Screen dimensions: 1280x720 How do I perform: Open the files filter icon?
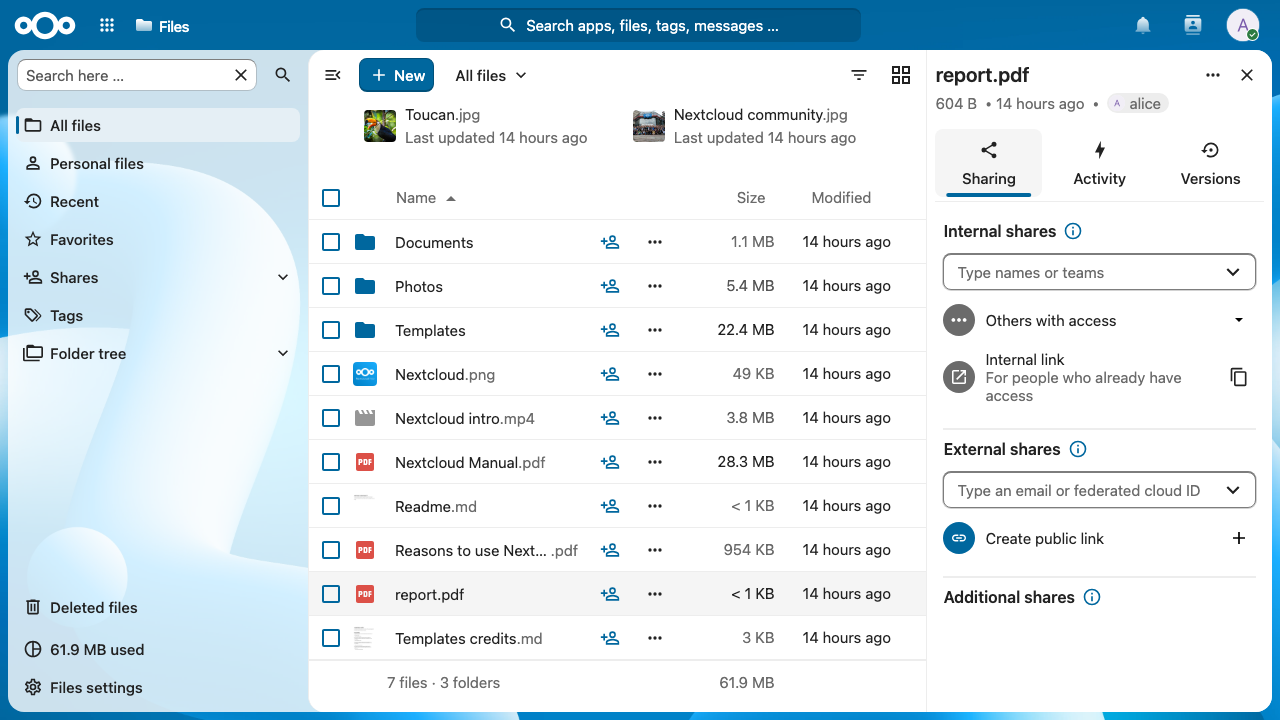click(x=859, y=75)
